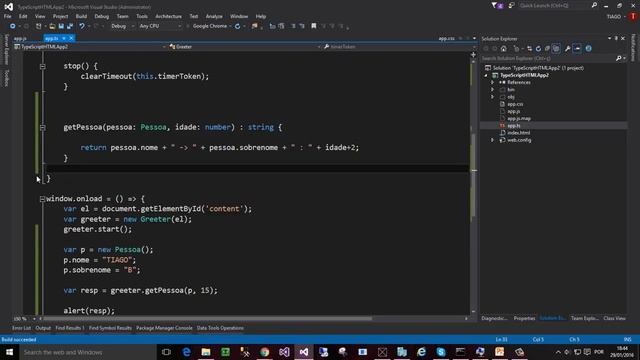Click the Navigate Backward toolbar icon
Image resolution: width=640 pixels, height=360 pixels.
pyautogui.click(x=13, y=26)
